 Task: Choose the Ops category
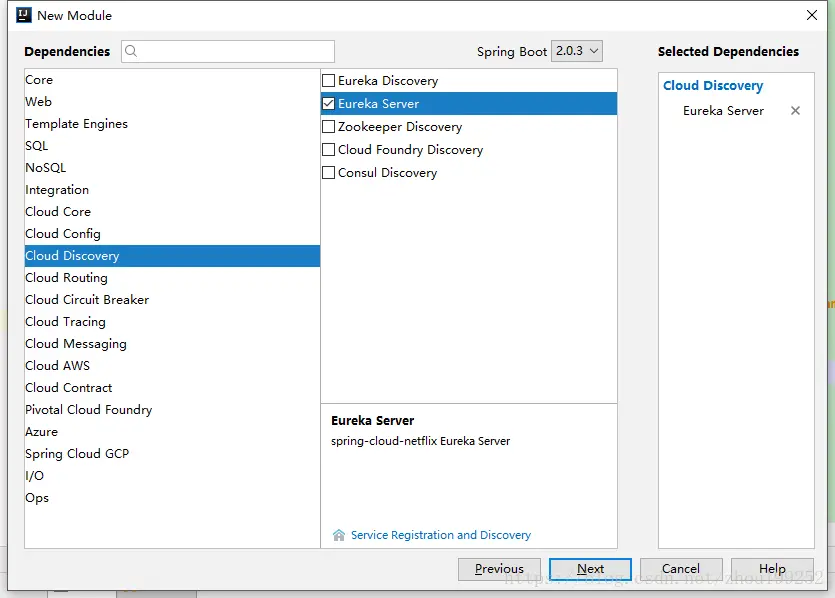point(172,497)
